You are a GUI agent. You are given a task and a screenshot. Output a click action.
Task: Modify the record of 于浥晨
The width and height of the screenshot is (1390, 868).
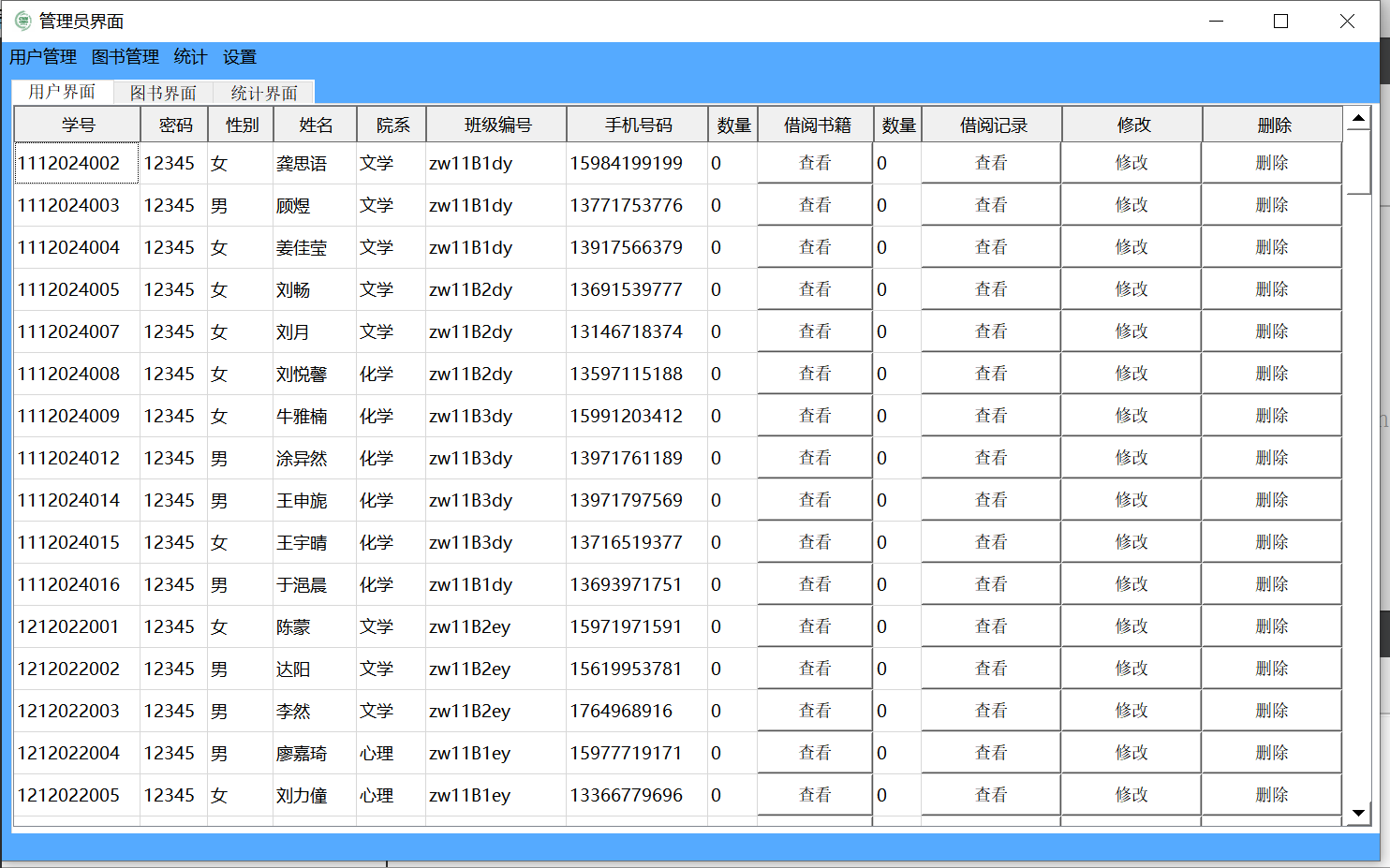1131,584
